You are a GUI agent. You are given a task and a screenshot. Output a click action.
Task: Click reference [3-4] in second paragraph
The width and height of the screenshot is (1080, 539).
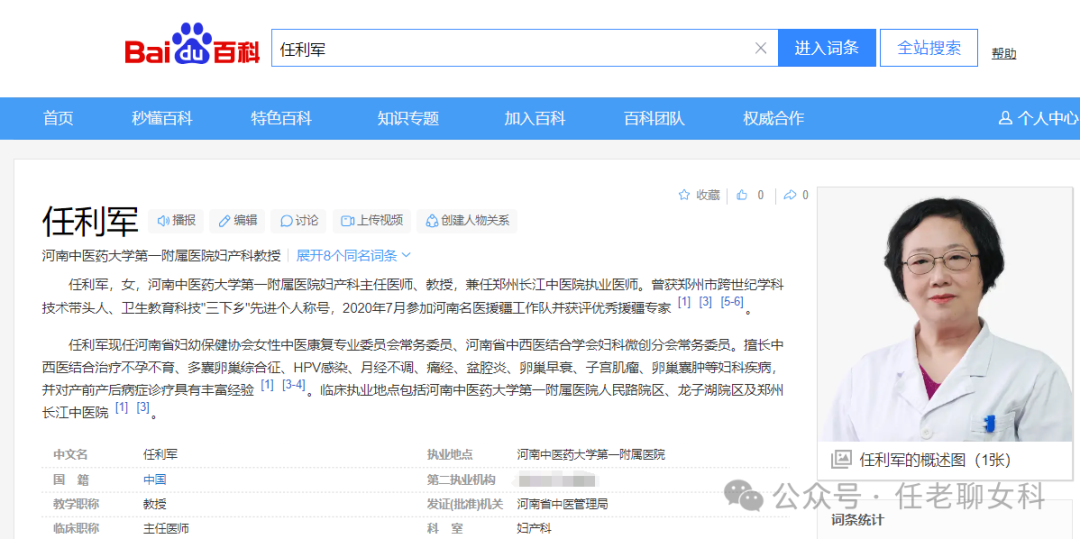point(294,385)
